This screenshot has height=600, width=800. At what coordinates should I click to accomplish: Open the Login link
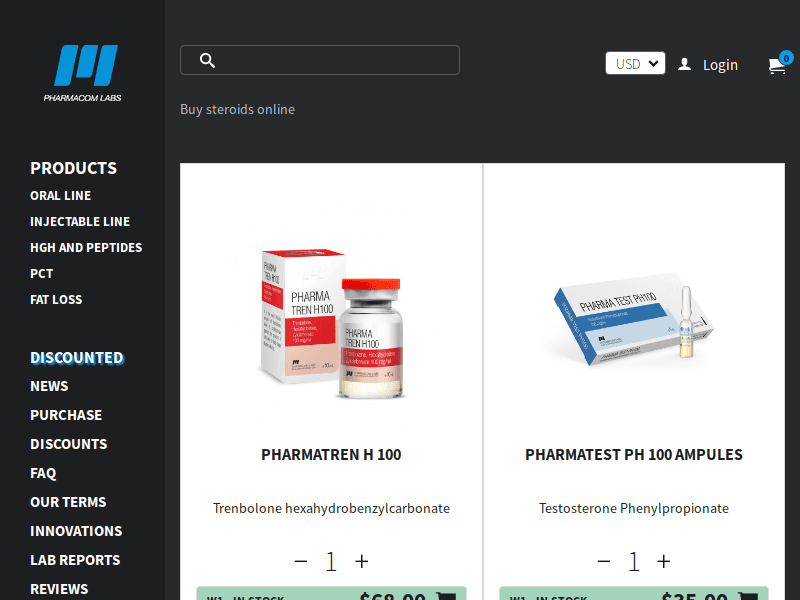point(720,65)
